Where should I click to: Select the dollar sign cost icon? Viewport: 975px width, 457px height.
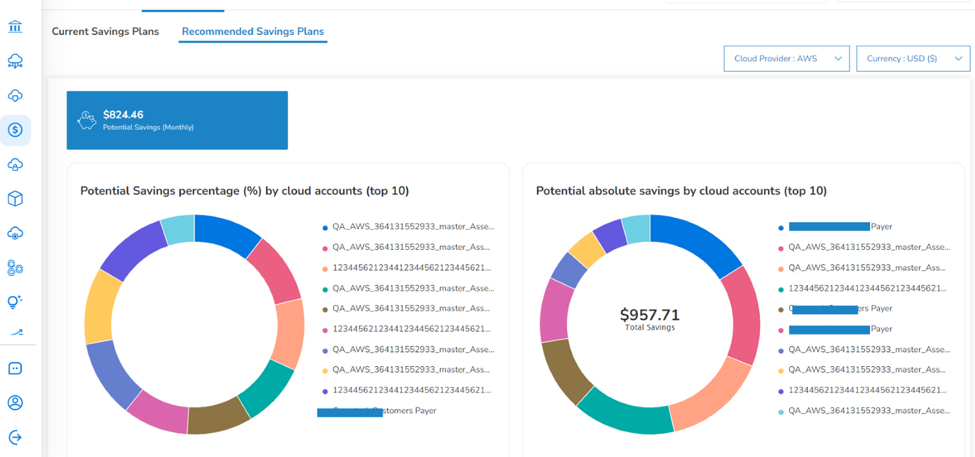pos(16,130)
